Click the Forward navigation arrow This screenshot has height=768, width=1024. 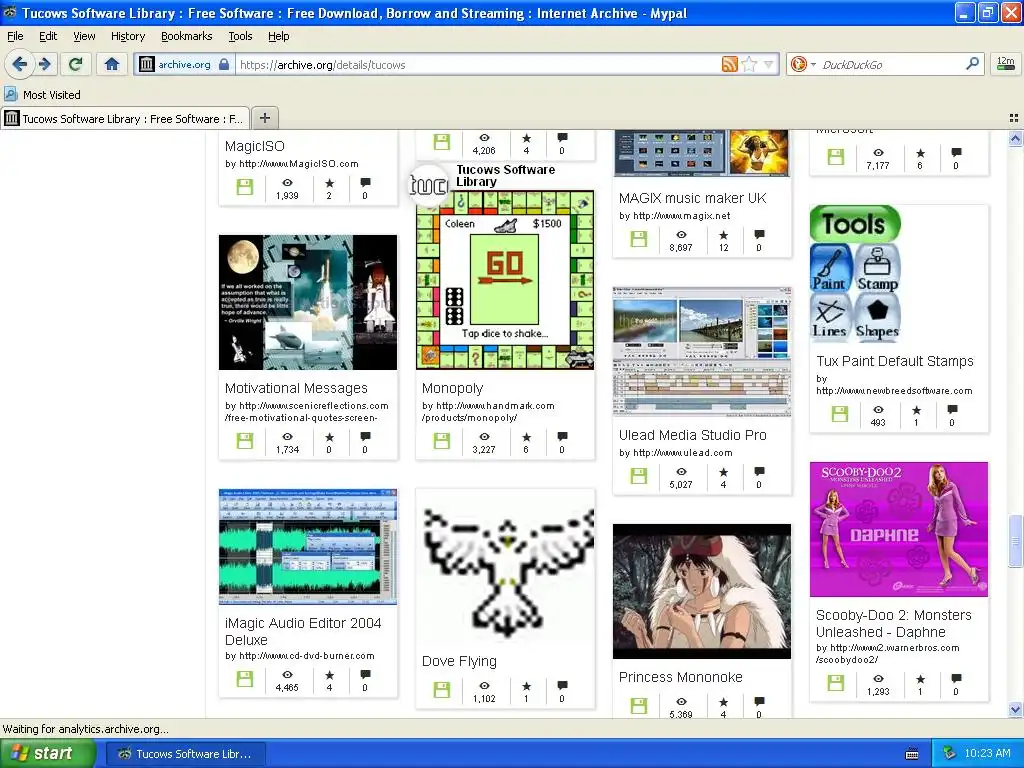coord(45,64)
